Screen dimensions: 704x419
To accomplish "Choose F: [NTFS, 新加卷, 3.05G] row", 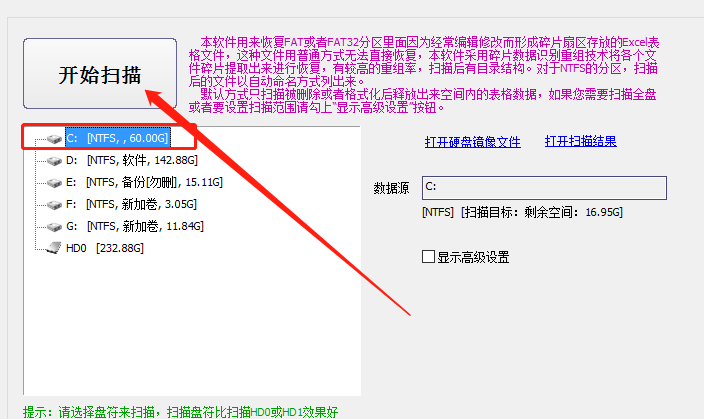I will tap(131, 204).
